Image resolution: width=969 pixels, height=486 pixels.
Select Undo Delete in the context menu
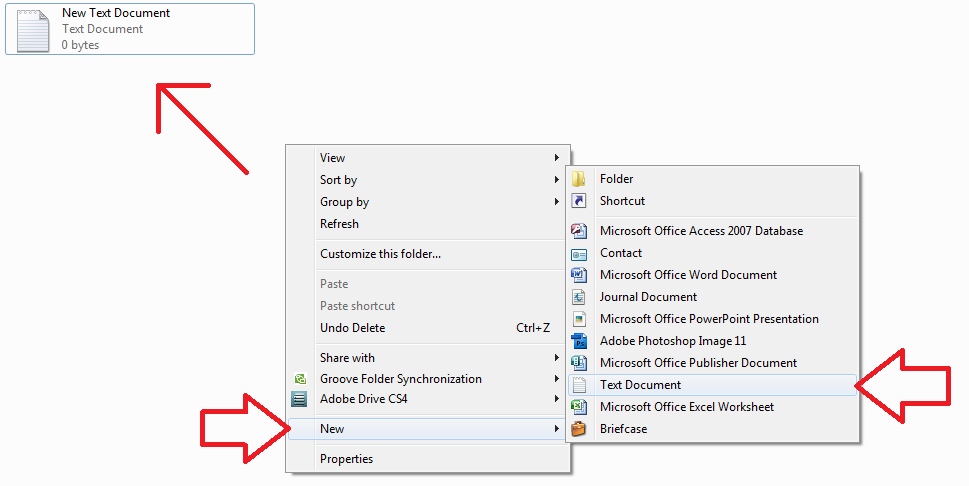coord(428,328)
